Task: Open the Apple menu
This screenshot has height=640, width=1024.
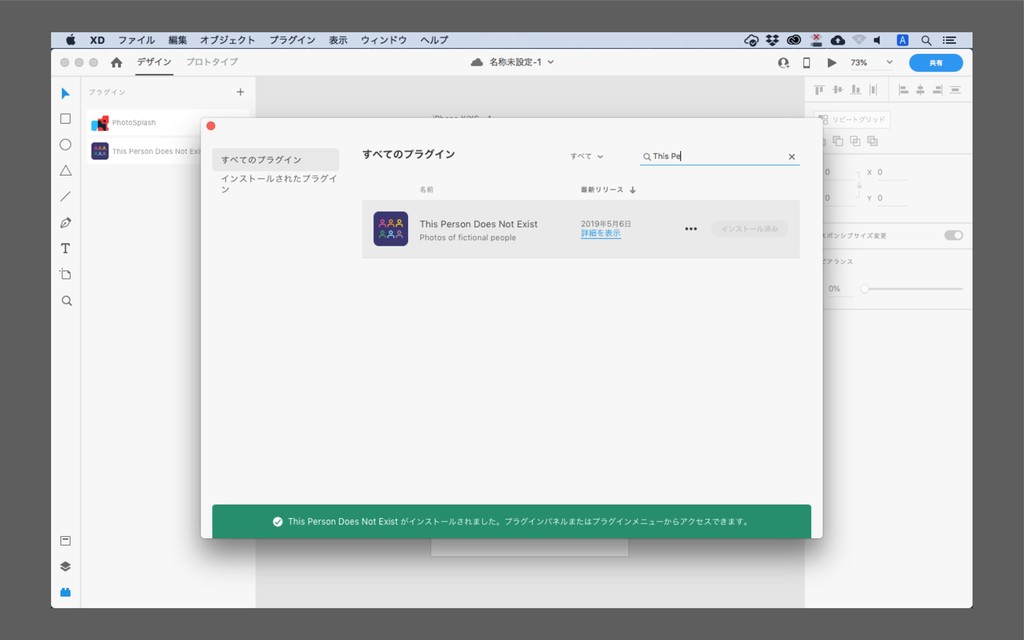Action: (x=71, y=40)
